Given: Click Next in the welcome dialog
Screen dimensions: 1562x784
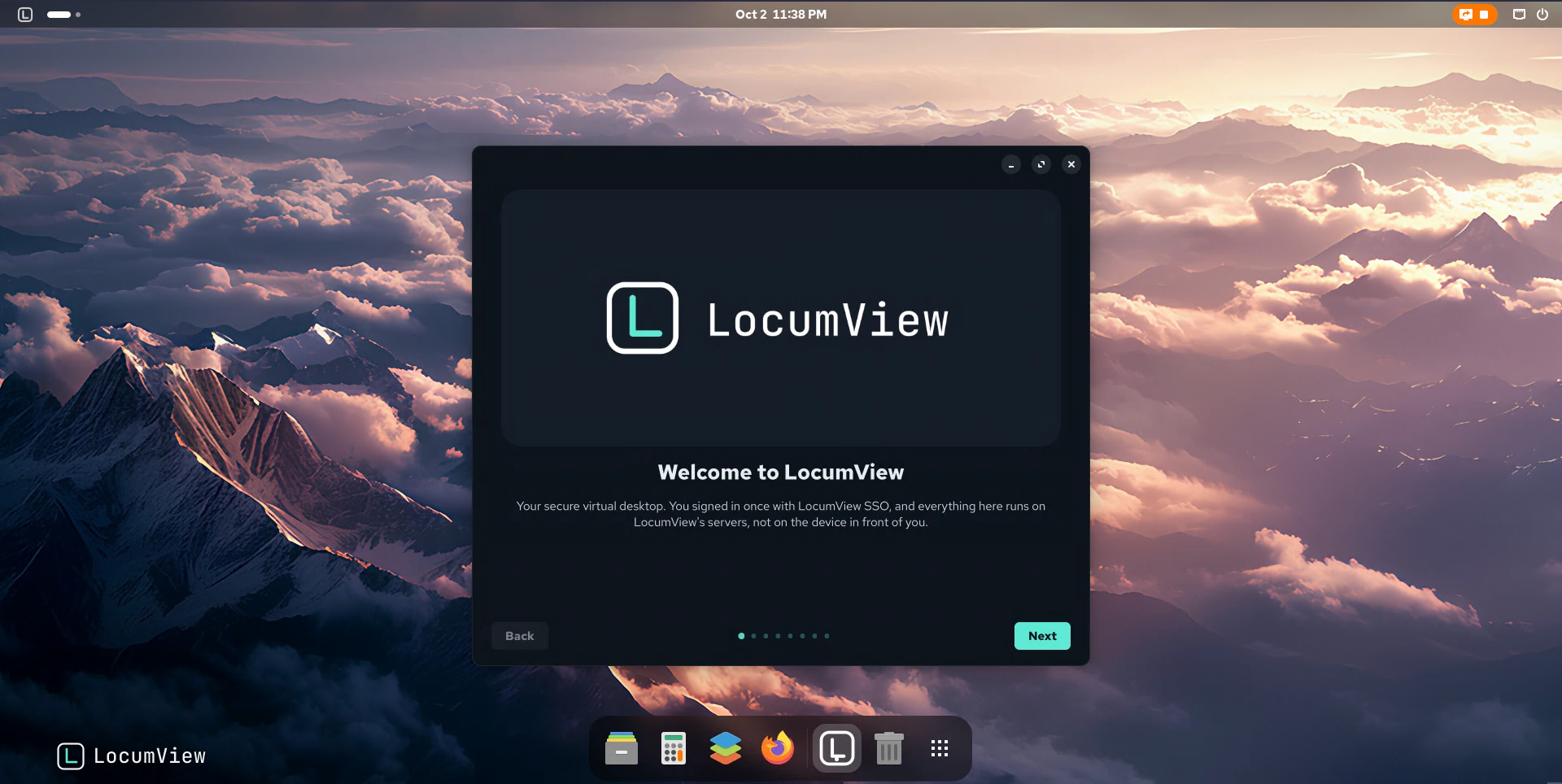Looking at the screenshot, I should click(x=1042, y=636).
